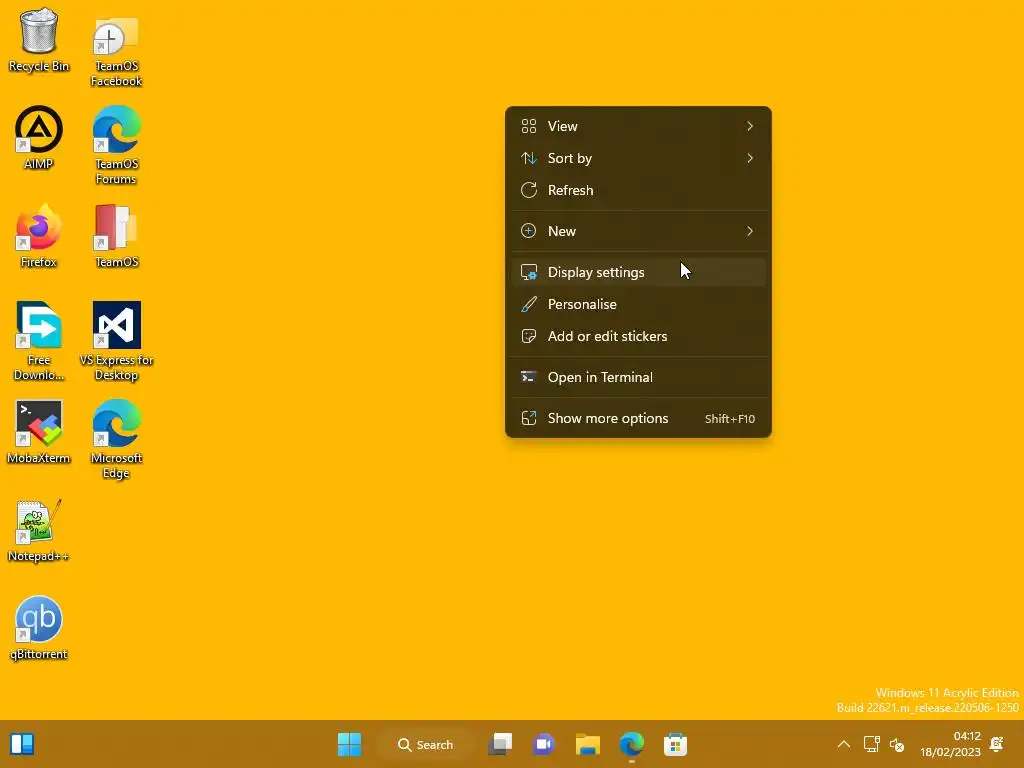Select the Firefox desktop shortcut
Screen dimensions: 1024x768
(x=39, y=236)
